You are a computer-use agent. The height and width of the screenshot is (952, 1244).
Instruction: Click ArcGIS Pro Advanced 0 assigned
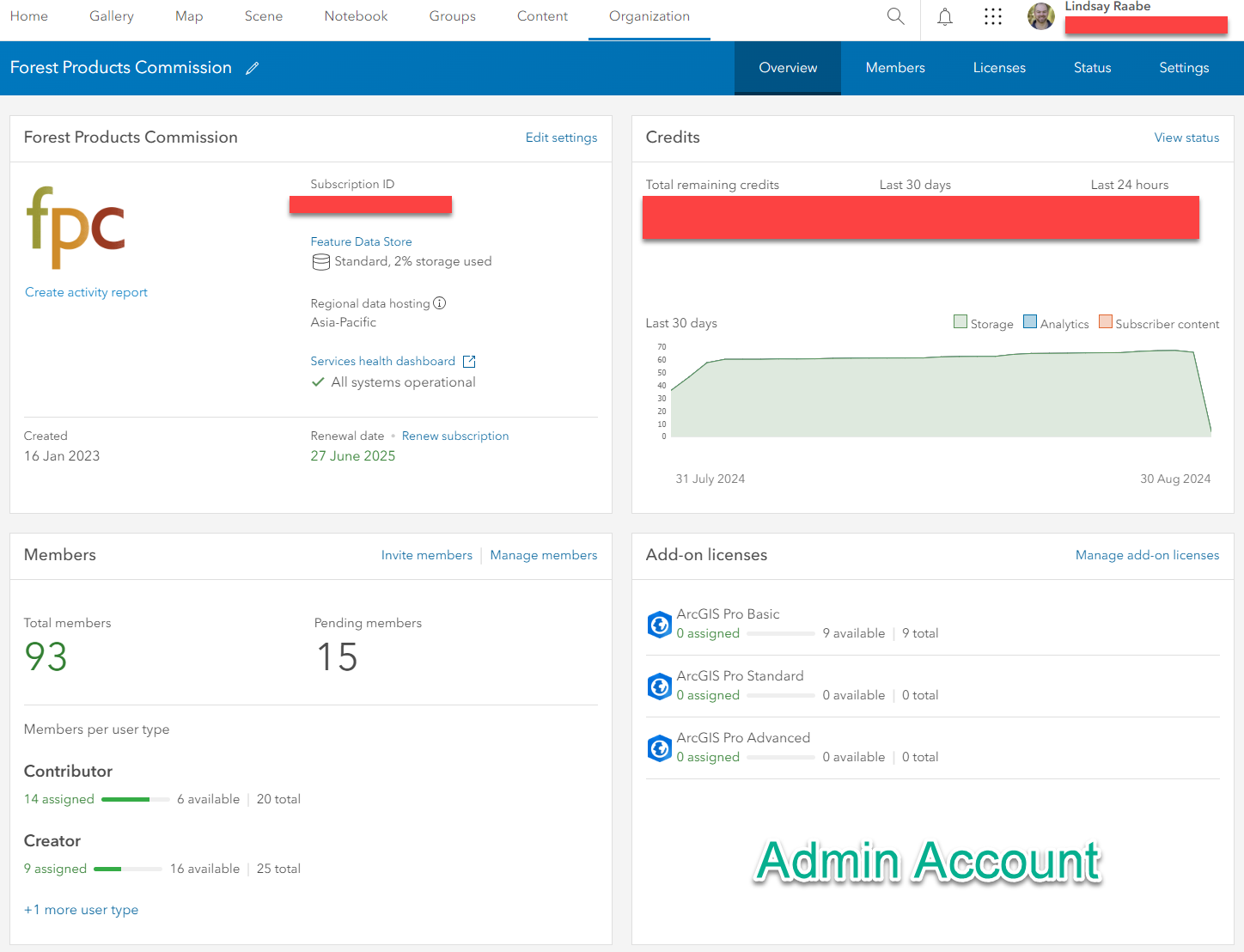click(x=708, y=757)
